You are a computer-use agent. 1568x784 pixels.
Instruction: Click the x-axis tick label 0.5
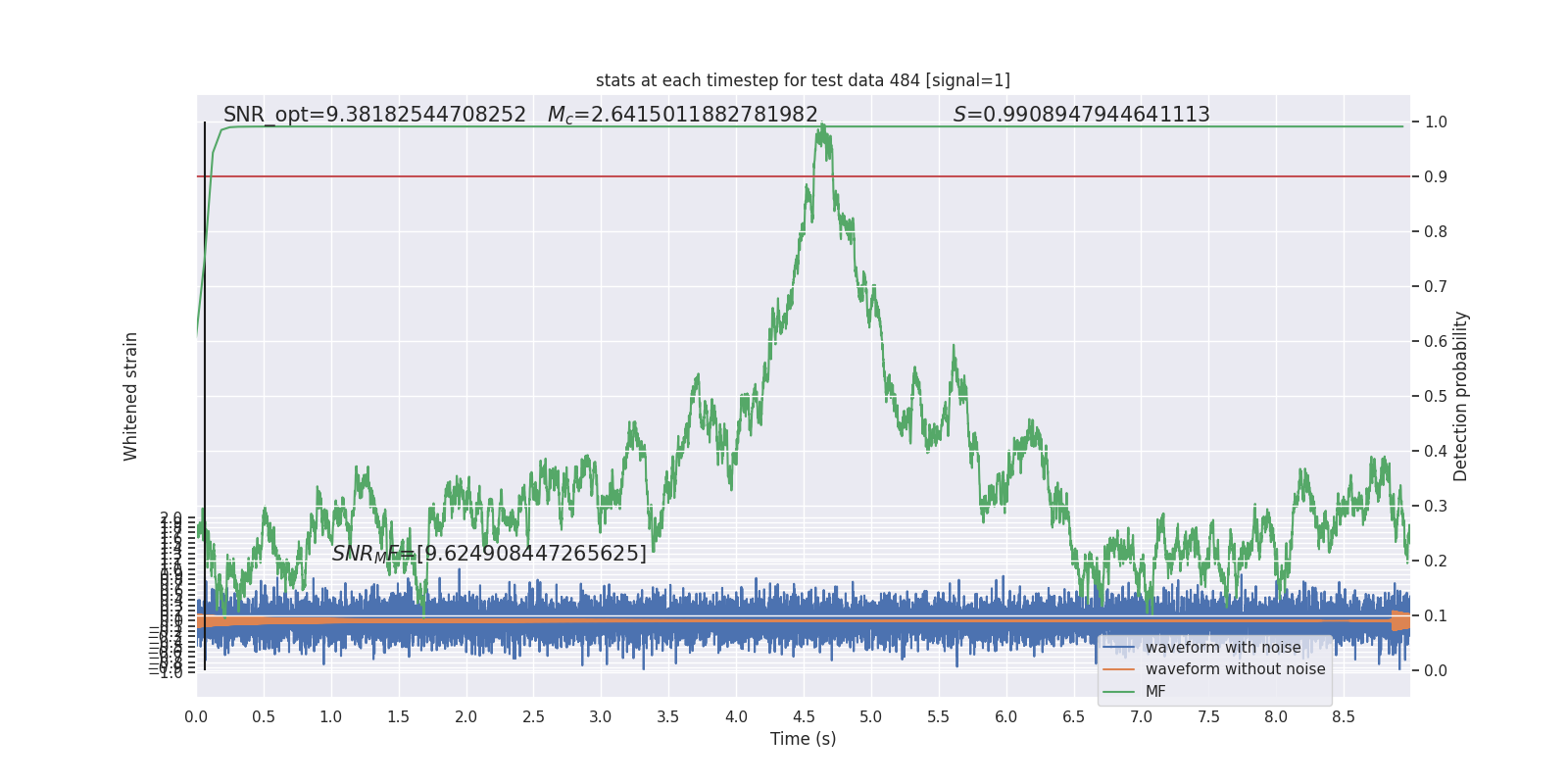coord(264,717)
